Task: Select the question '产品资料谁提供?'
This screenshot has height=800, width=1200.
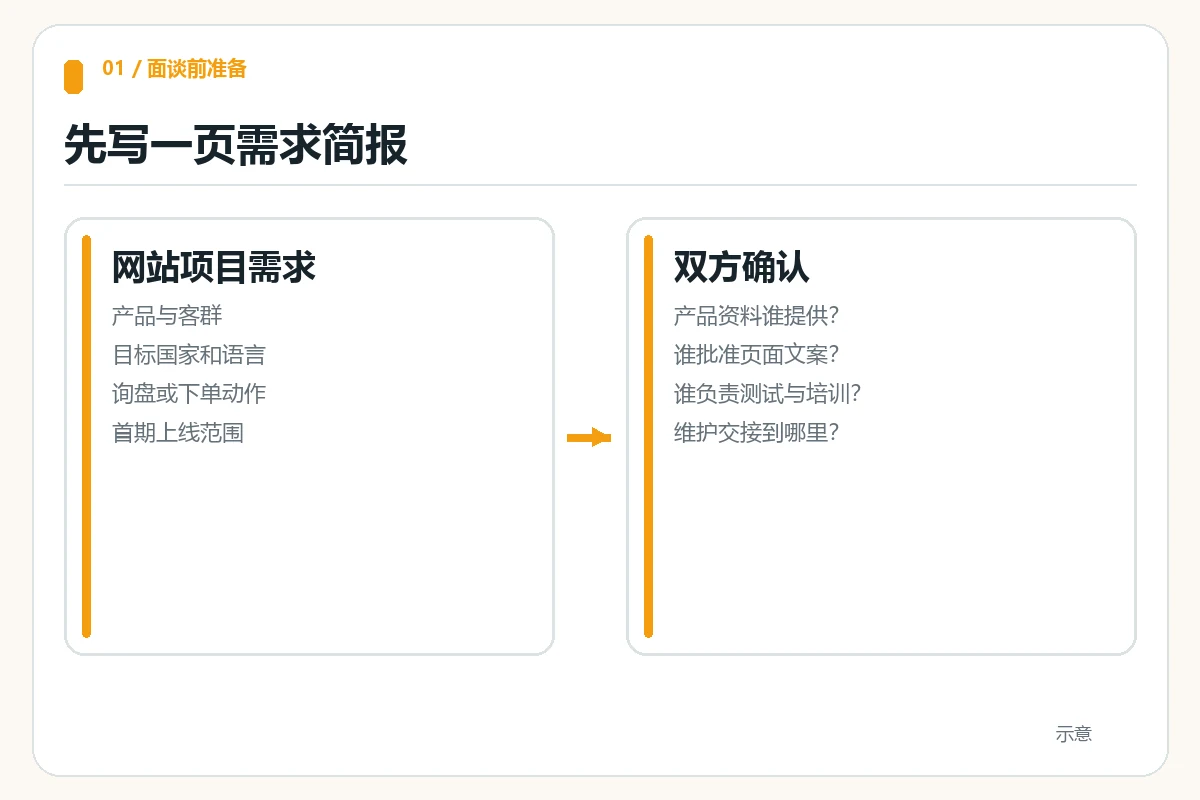Action: click(x=756, y=316)
